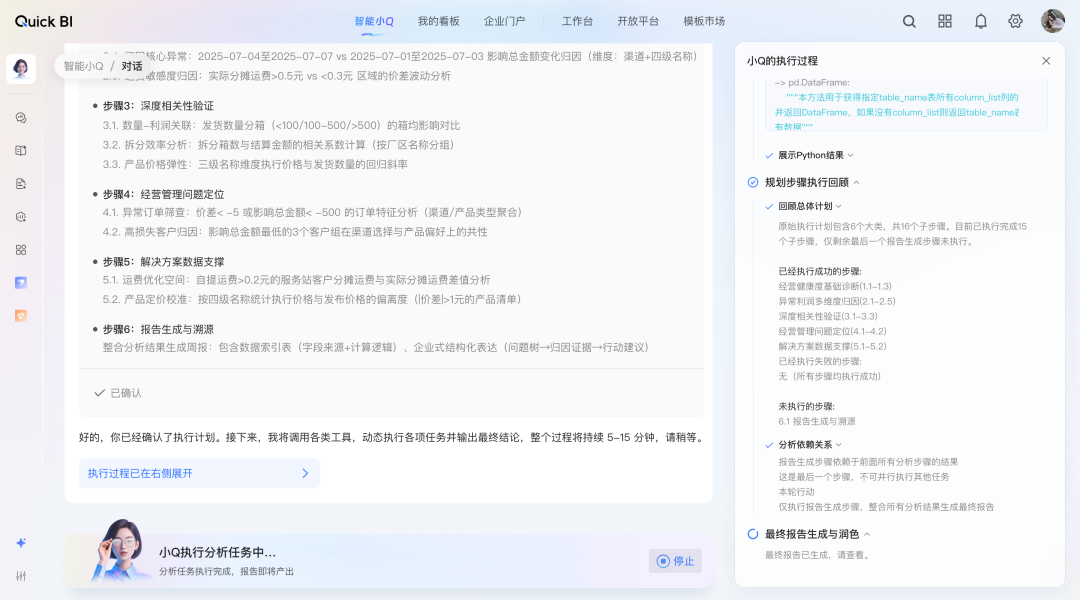Screen dimensions: 1080x600
Task: Collapse the 规划步骤执行回顾 section
Action: [857, 182]
